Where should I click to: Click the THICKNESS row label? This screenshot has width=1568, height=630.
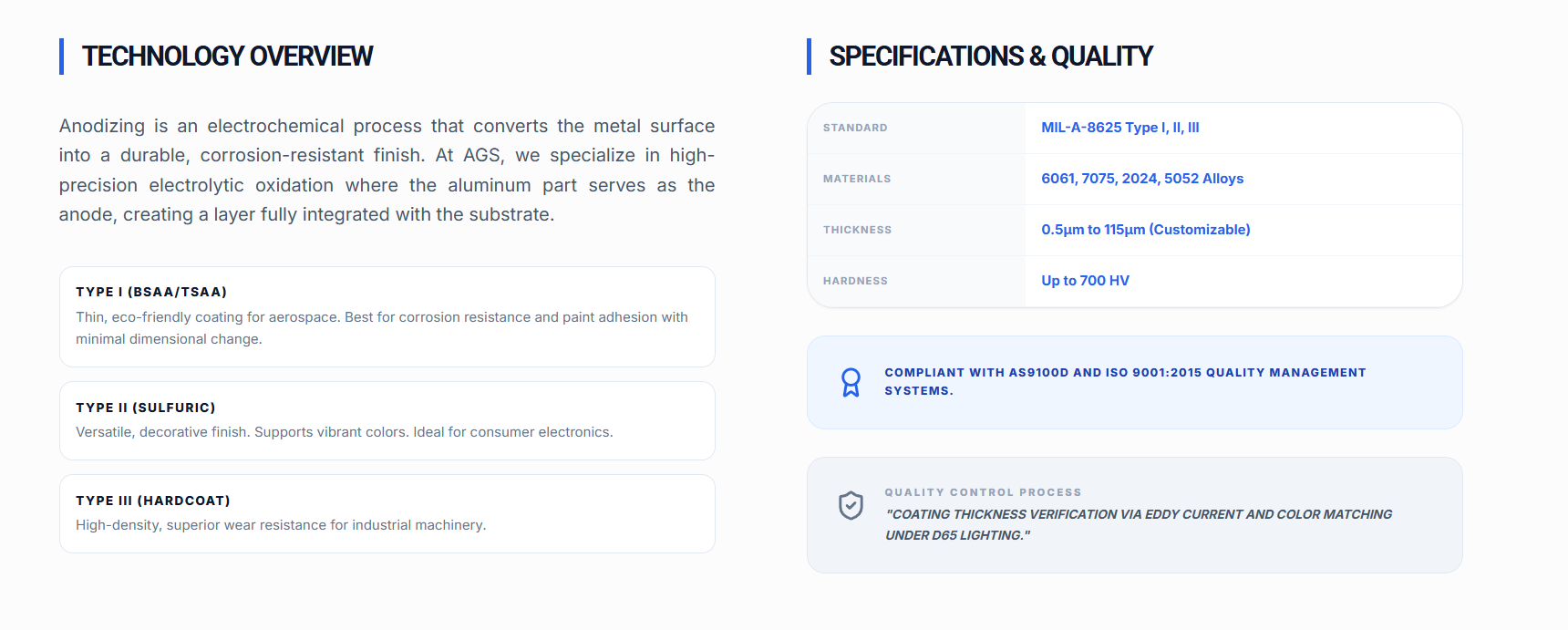857,230
